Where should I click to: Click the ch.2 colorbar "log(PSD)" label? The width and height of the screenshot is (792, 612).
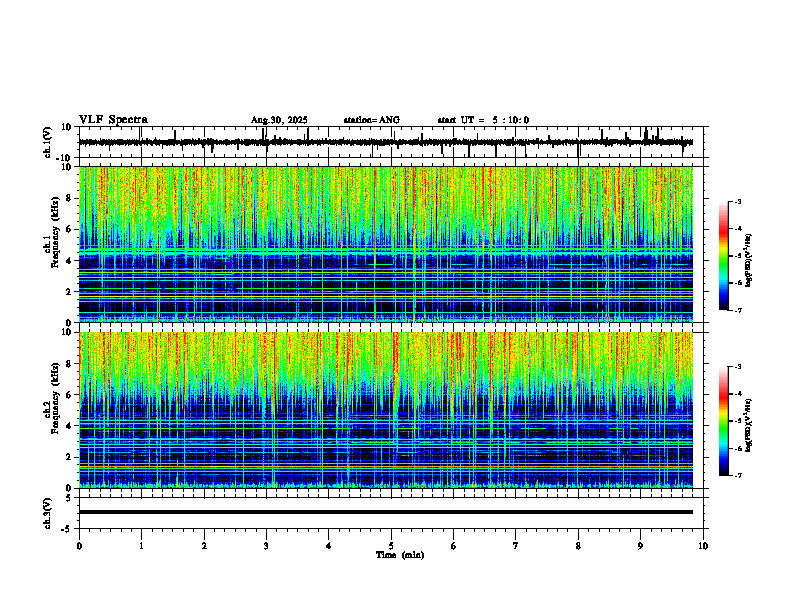coord(749,425)
